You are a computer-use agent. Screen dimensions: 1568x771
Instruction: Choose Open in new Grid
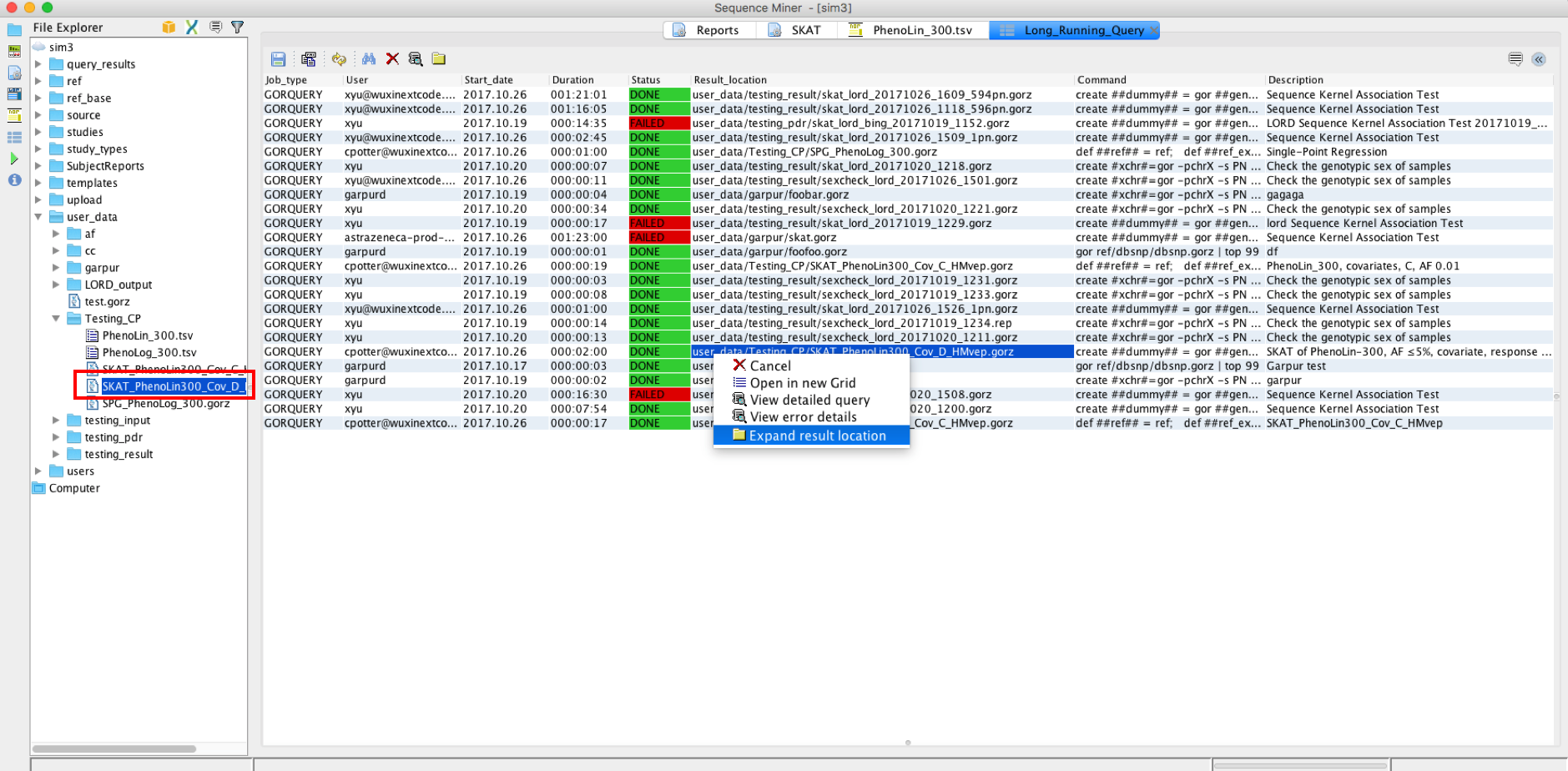click(x=811, y=383)
